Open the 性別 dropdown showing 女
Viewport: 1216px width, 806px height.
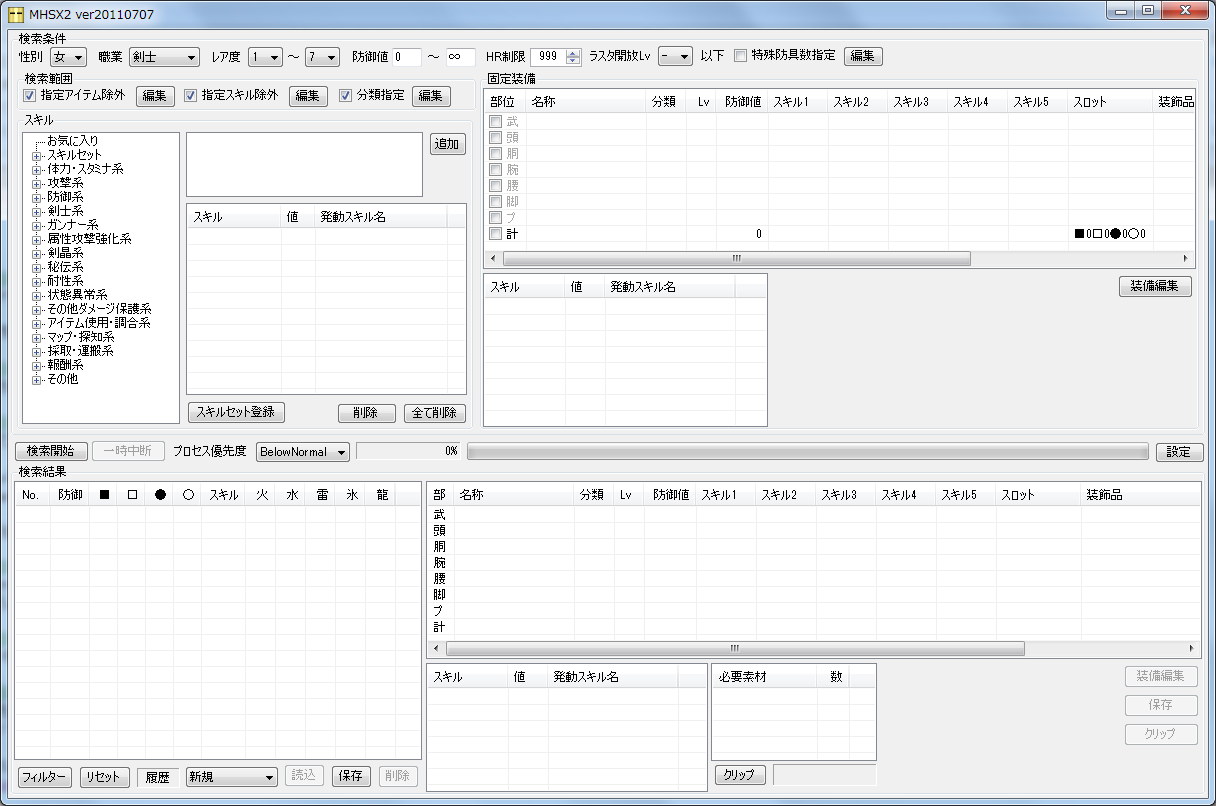pyautogui.click(x=69, y=57)
